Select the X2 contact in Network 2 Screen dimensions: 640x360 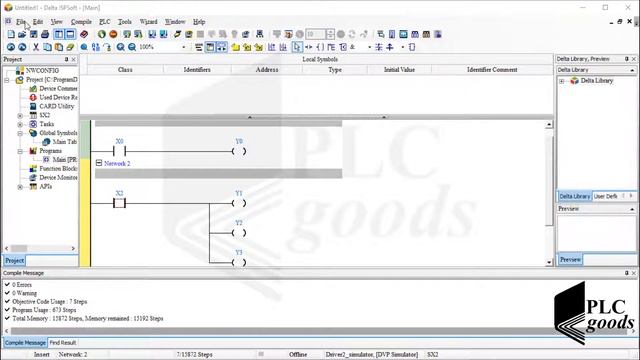119,202
